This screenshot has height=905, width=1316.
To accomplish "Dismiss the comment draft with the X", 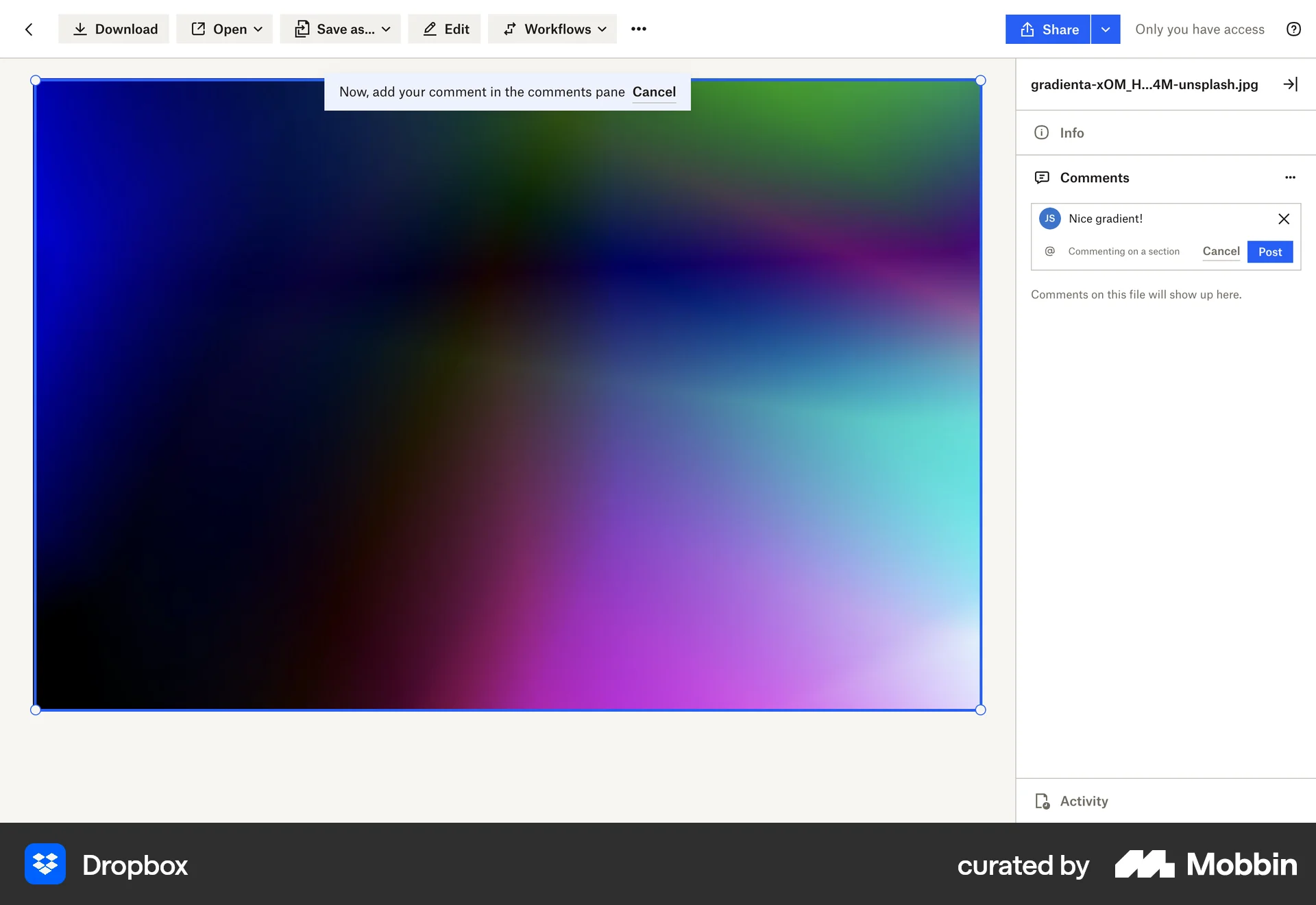I will [1284, 219].
